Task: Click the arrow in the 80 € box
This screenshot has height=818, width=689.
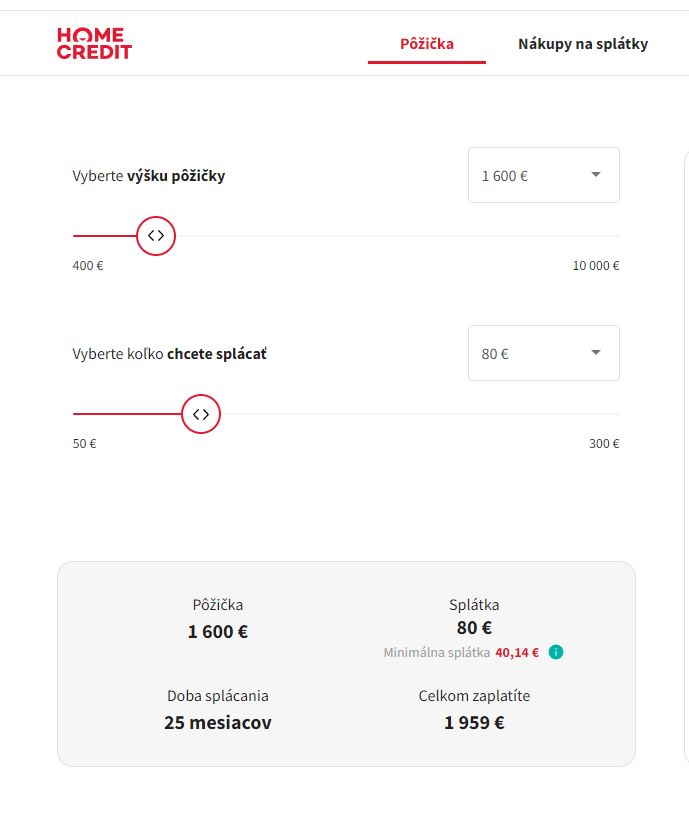Action: pyautogui.click(x=595, y=353)
